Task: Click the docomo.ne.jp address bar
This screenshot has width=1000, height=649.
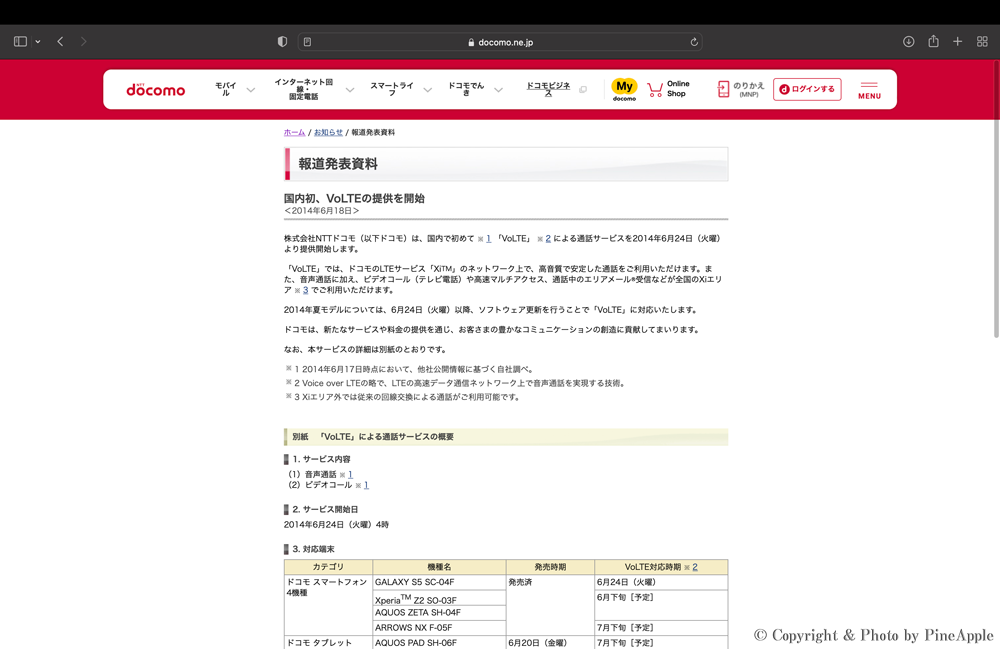Action: [x=500, y=42]
